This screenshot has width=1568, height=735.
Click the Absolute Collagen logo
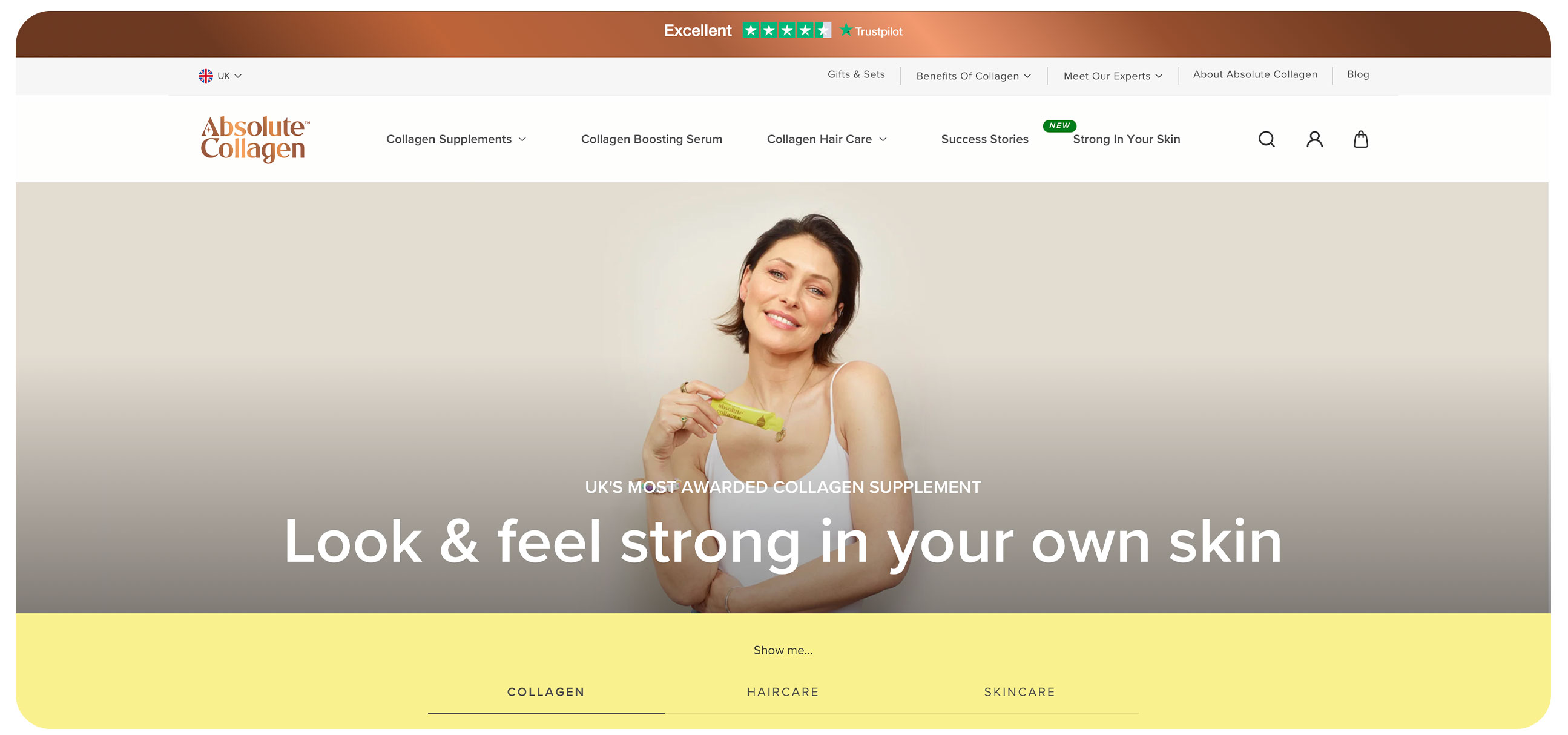coord(254,139)
